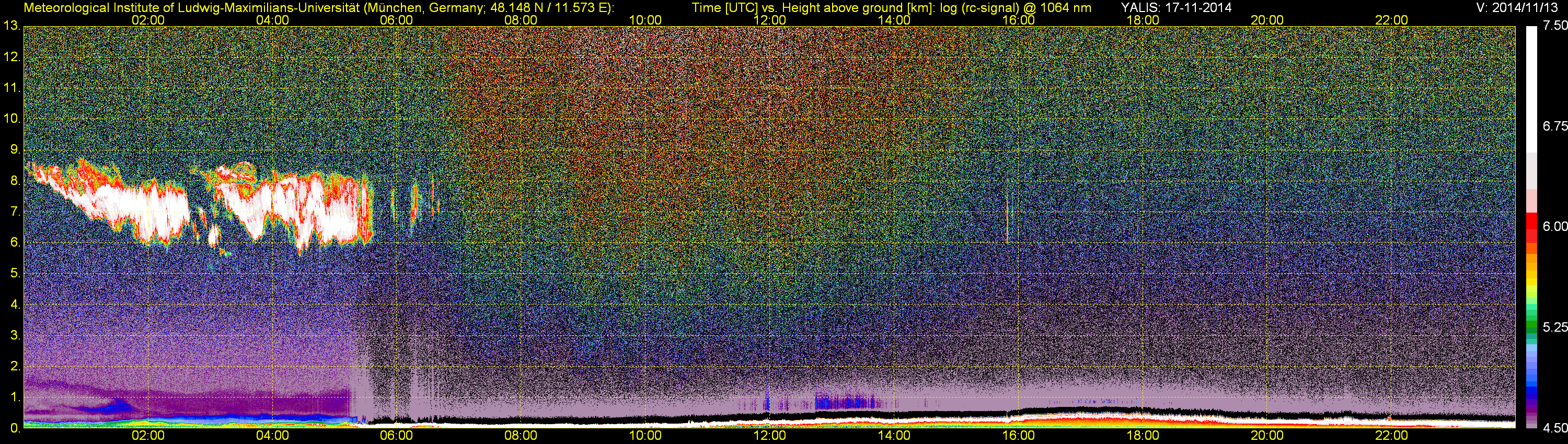Viewport: 1568px width, 444px height.
Task: Click the 18:00 tick label on the bottom axis
Action: tap(1143, 436)
